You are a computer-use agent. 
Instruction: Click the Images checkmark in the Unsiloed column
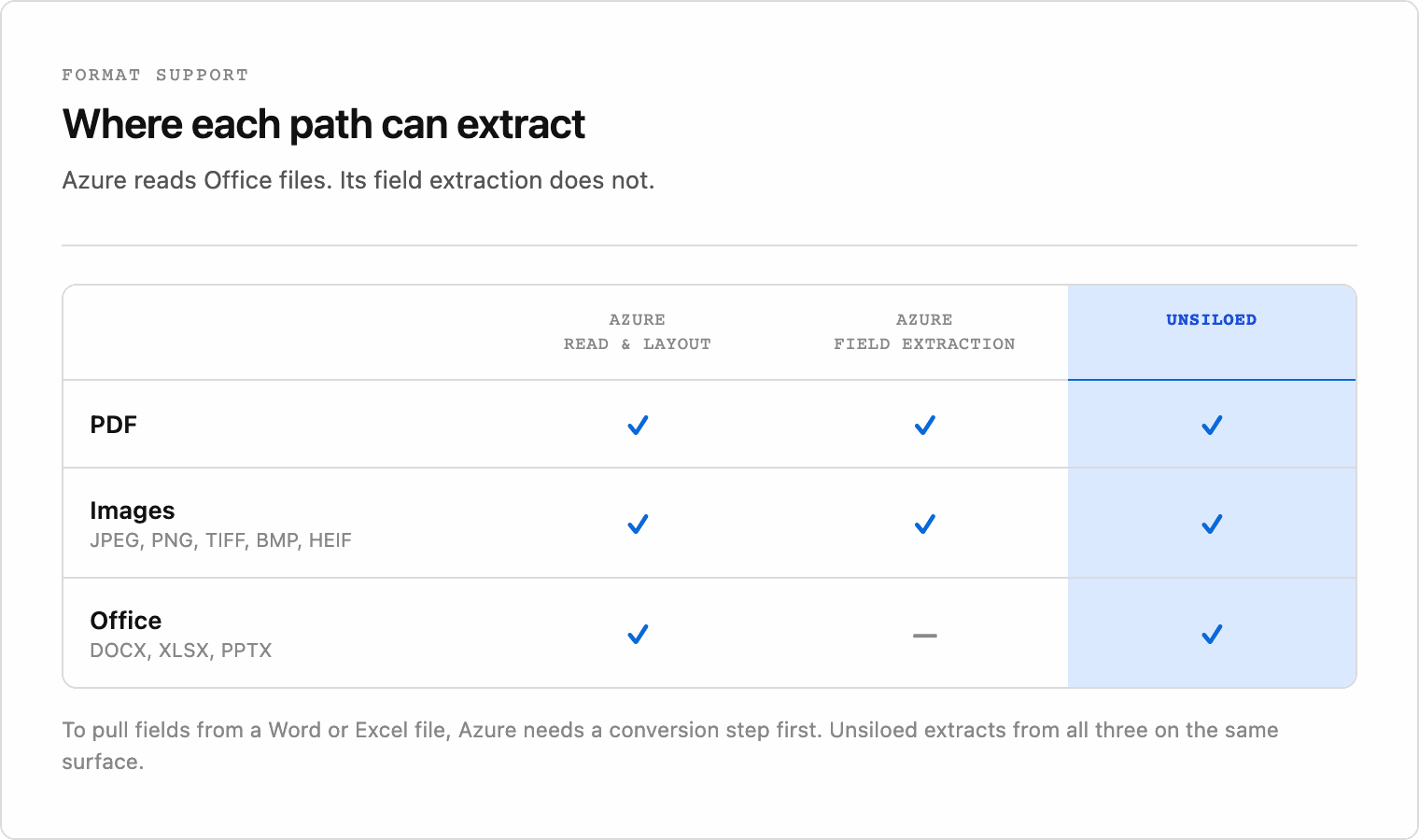(1212, 524)
